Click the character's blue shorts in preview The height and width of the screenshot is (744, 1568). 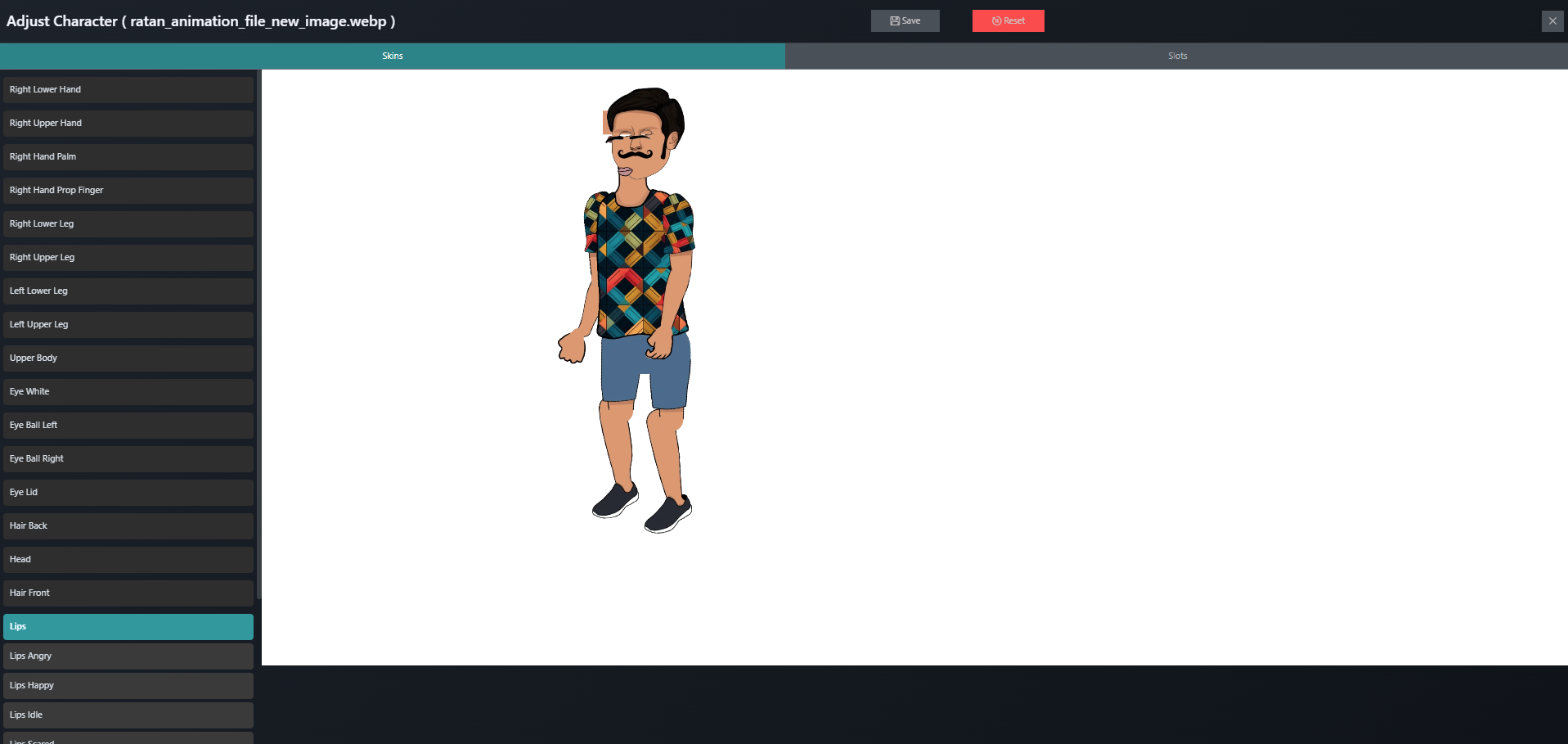tap(646, 372)
